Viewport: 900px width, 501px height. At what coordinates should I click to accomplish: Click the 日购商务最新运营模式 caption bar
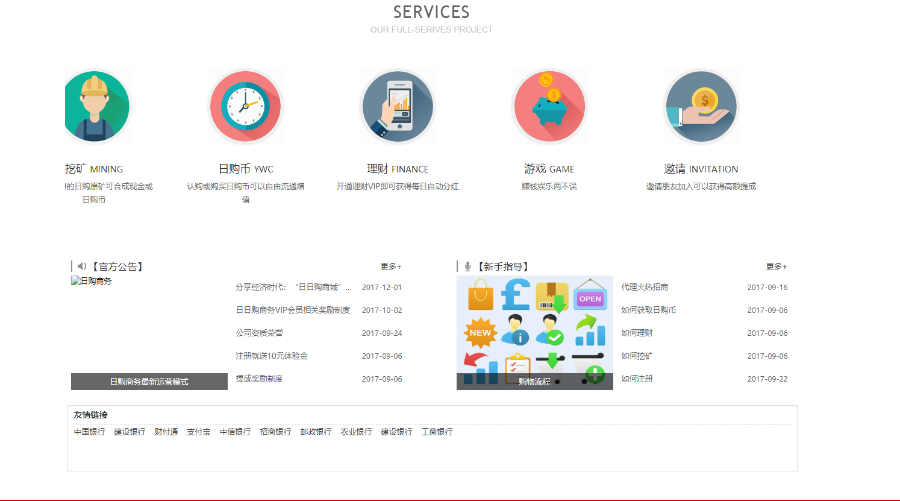(149, 382)
